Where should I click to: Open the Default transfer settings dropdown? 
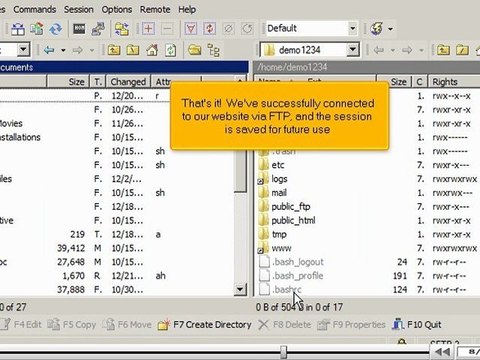(352, 29)
